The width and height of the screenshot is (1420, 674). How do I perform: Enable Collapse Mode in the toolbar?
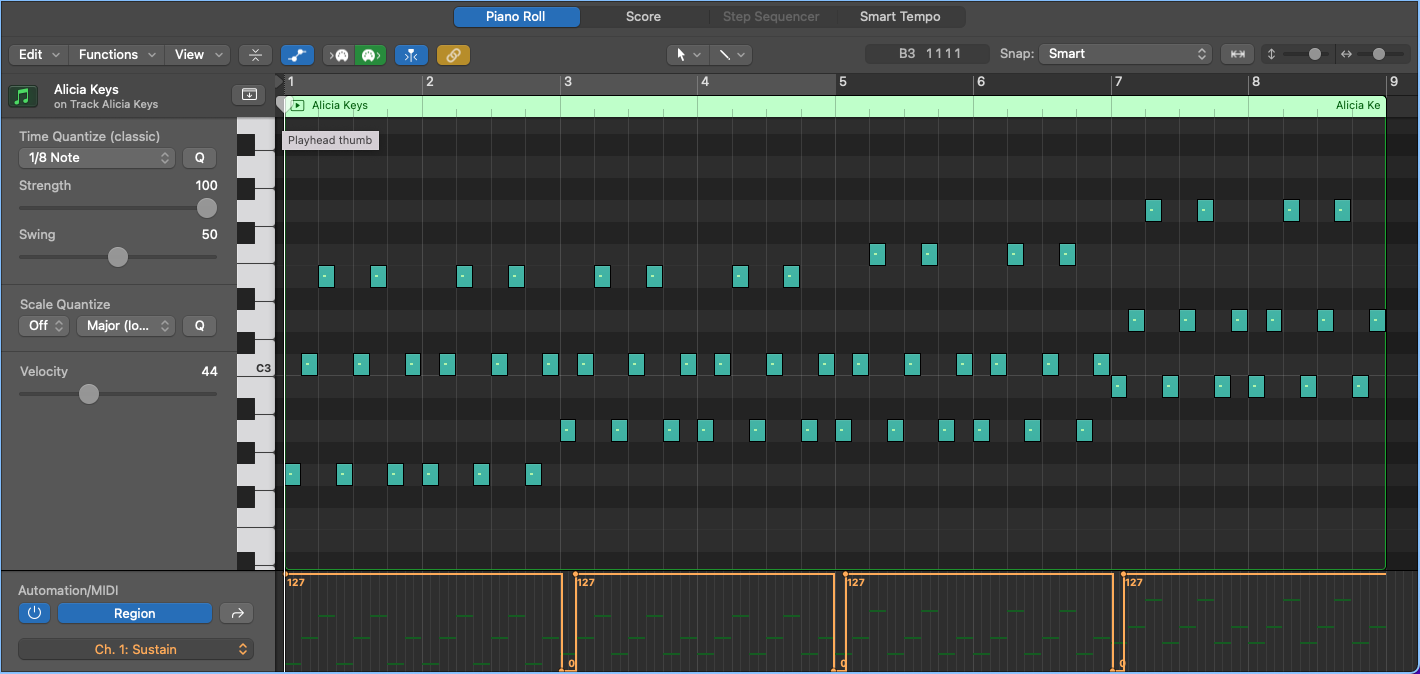point(255,55)
